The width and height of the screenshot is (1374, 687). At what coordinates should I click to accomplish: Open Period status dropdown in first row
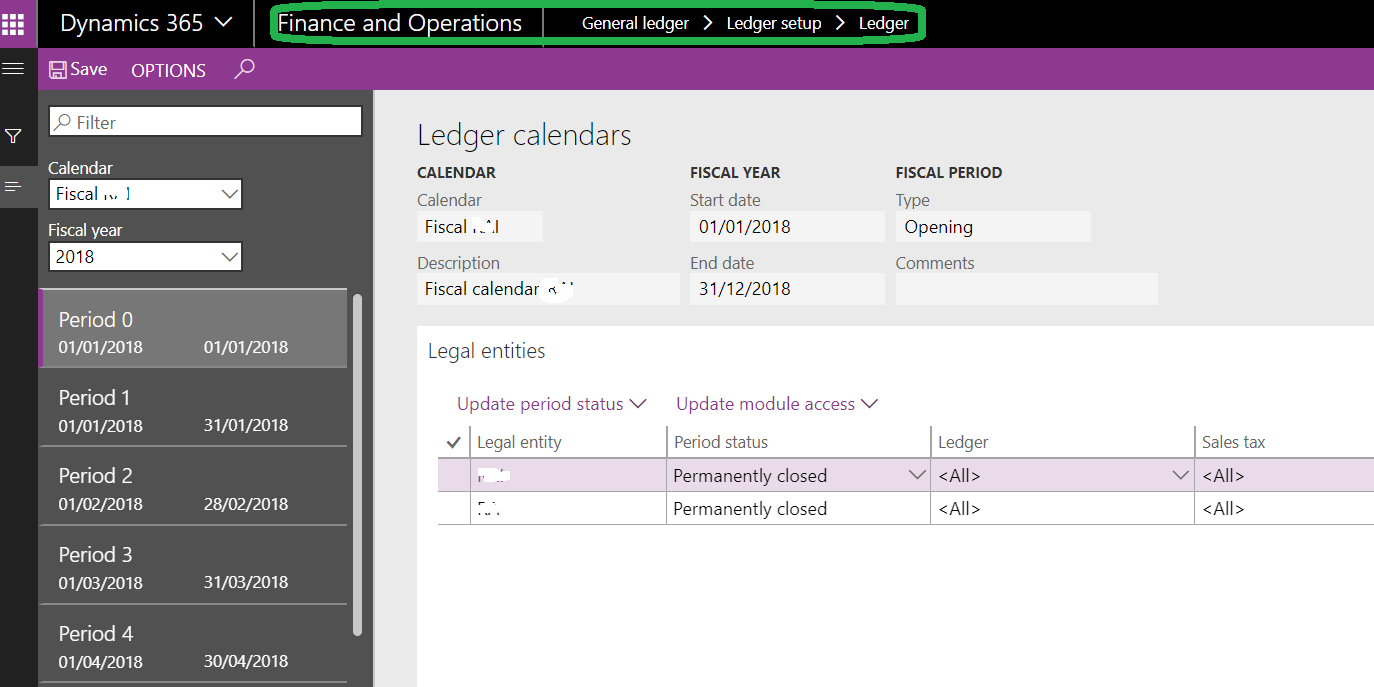click(x=917, y=476)
